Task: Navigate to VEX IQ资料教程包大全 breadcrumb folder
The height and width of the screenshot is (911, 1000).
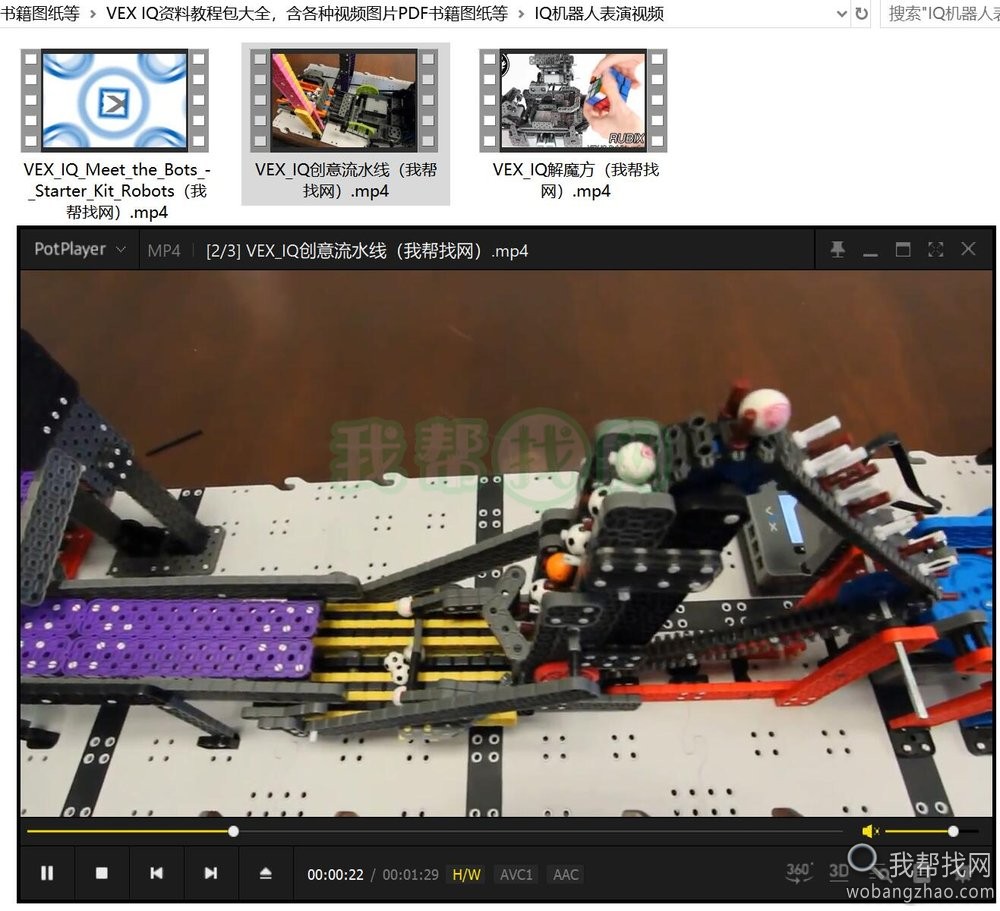Action: pos(307,13)
